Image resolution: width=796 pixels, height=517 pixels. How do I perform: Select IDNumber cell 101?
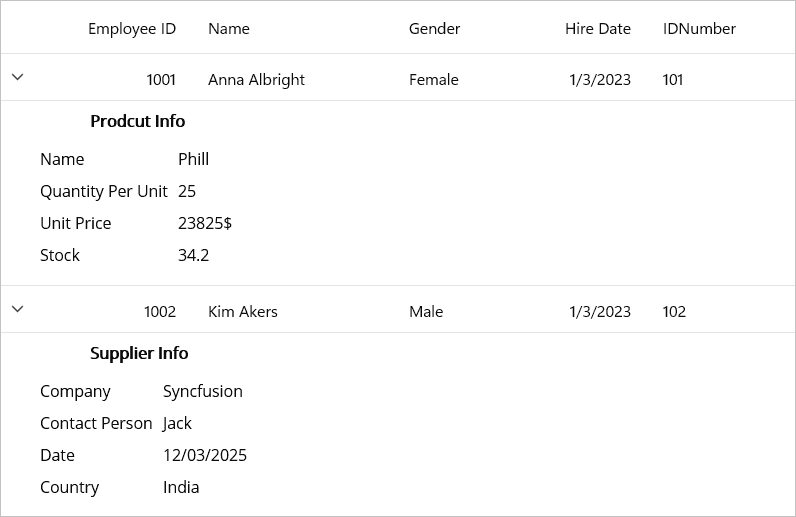point(673,80)
